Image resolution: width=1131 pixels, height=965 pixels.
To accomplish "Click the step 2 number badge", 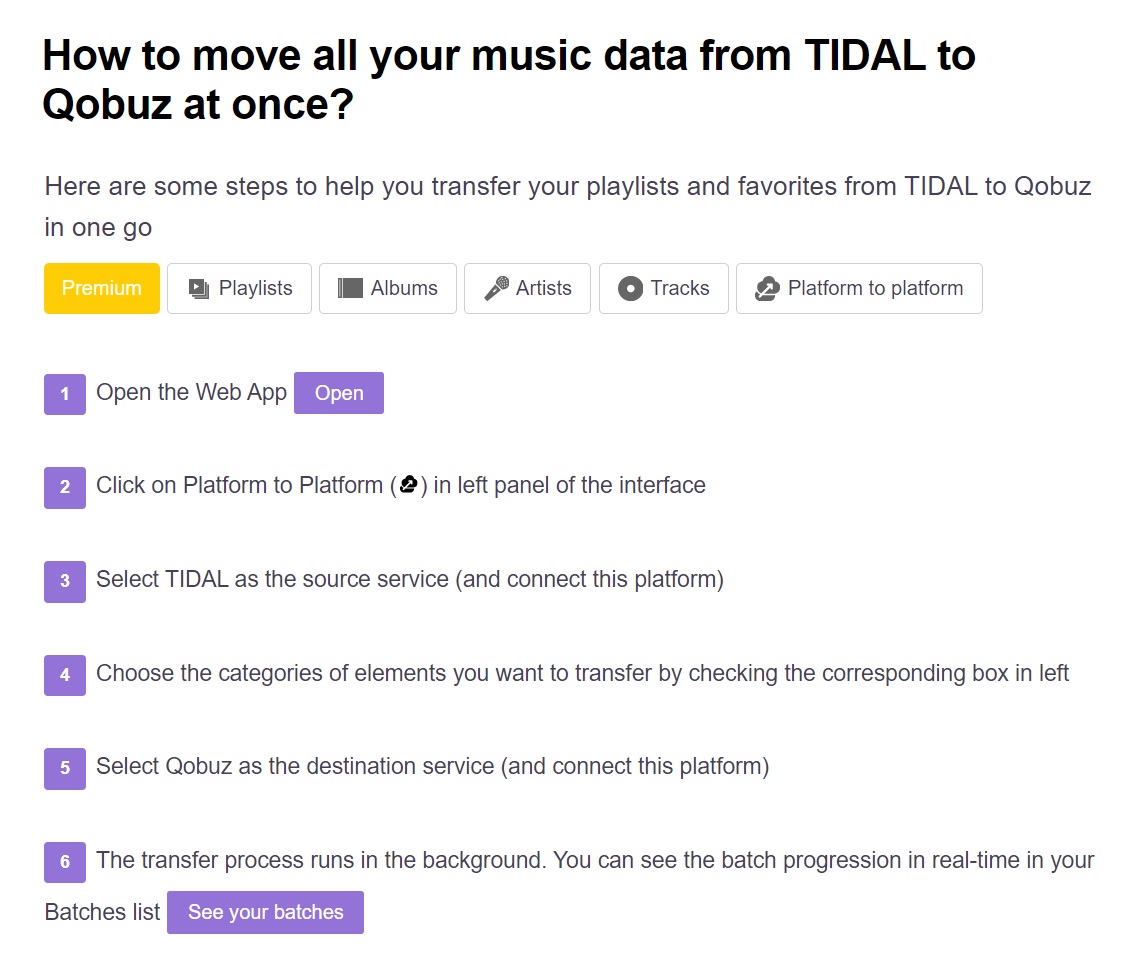I will click(x=65, y=487).
